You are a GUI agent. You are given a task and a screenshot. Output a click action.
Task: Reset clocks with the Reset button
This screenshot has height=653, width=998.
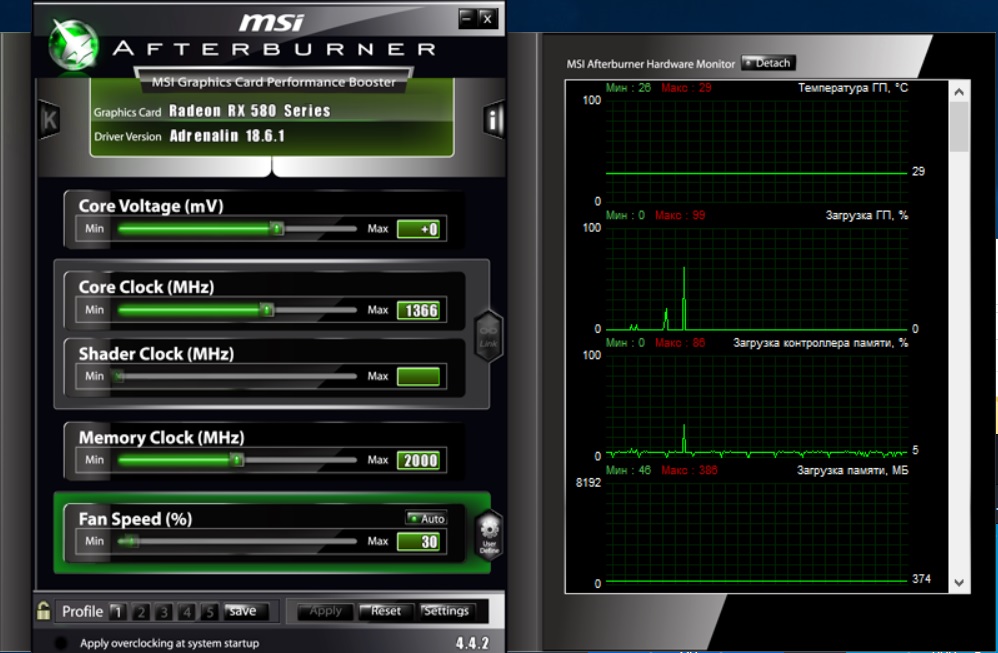(x=386, y=611)
